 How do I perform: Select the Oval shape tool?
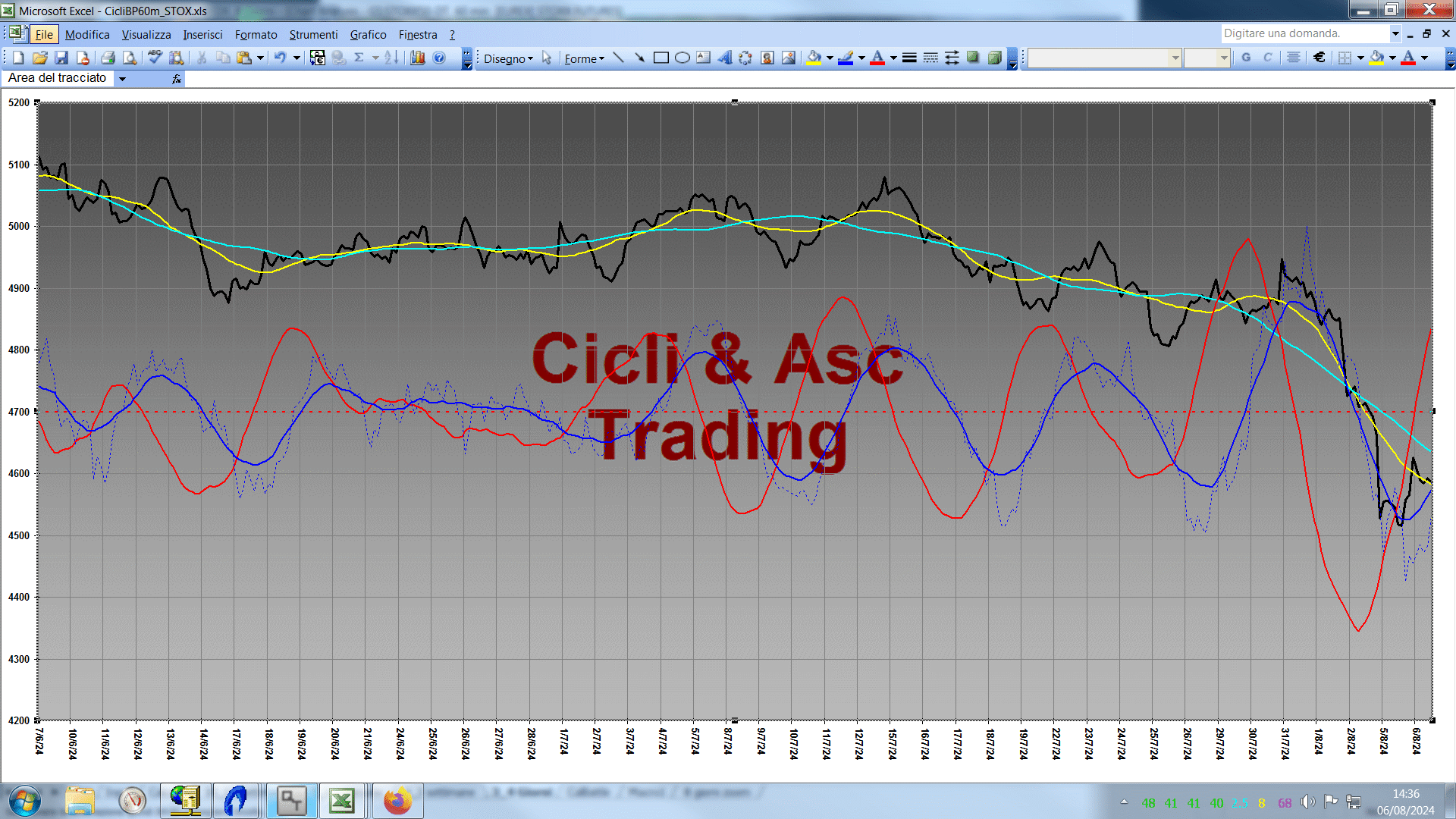pos(682,58)
